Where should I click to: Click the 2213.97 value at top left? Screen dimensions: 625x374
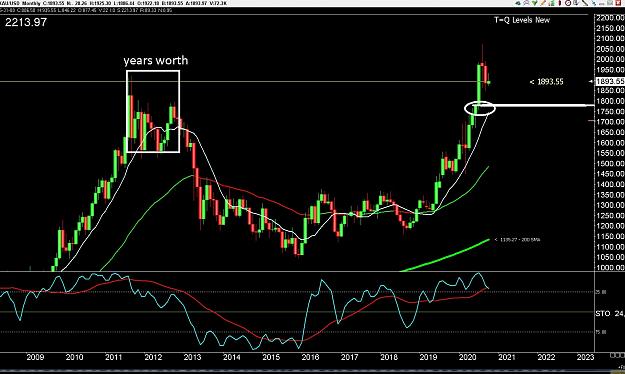point(26,22)
